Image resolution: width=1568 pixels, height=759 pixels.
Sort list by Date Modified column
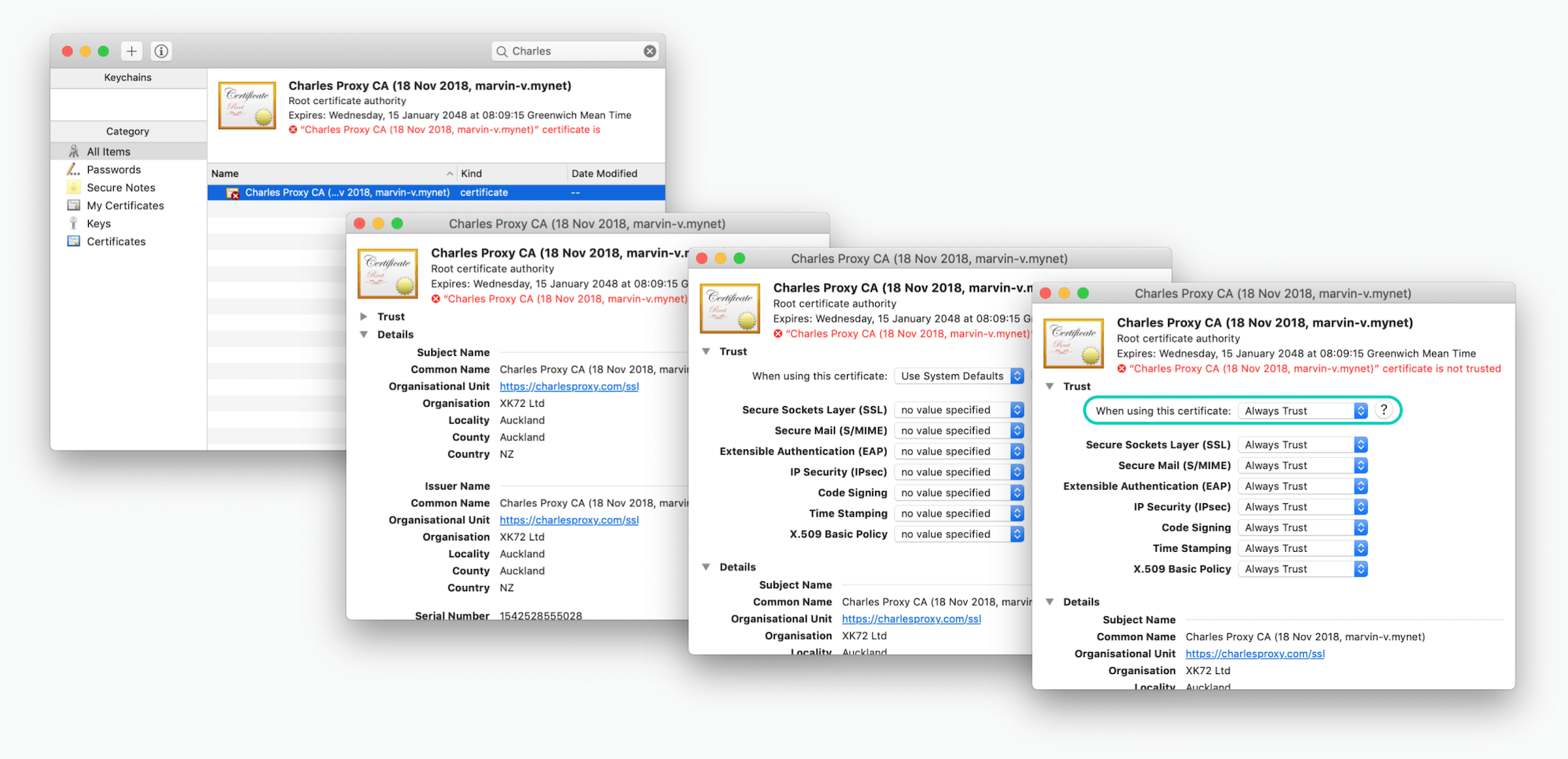click(616, 174)
